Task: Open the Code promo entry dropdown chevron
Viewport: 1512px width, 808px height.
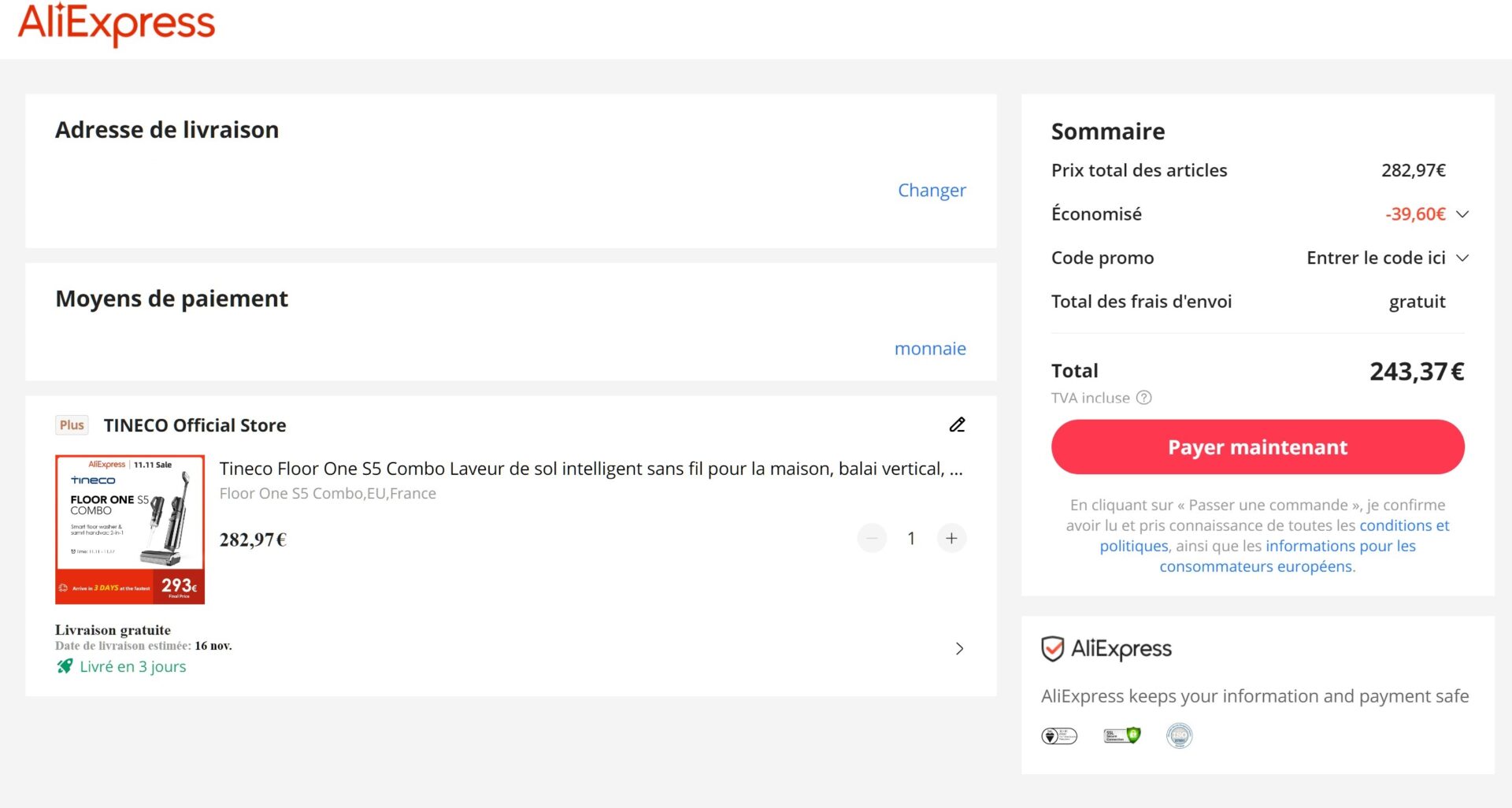Action: pyautogui.click(x=1462, y=258)
